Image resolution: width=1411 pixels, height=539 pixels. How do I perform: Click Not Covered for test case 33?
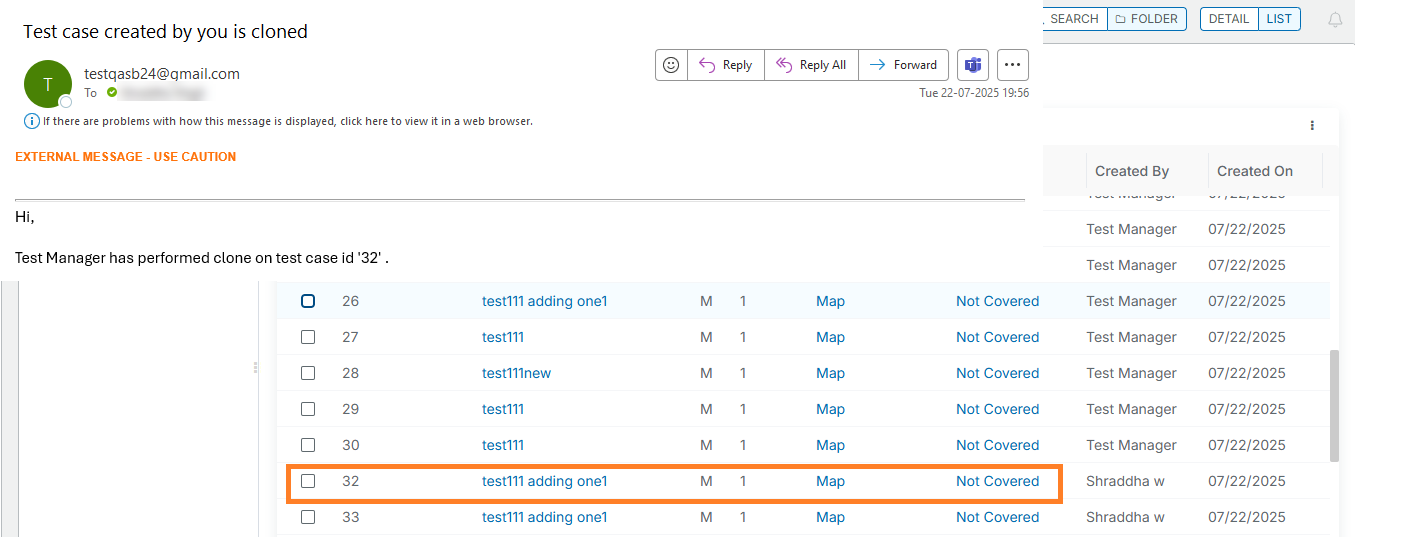(x=997, y=517)
